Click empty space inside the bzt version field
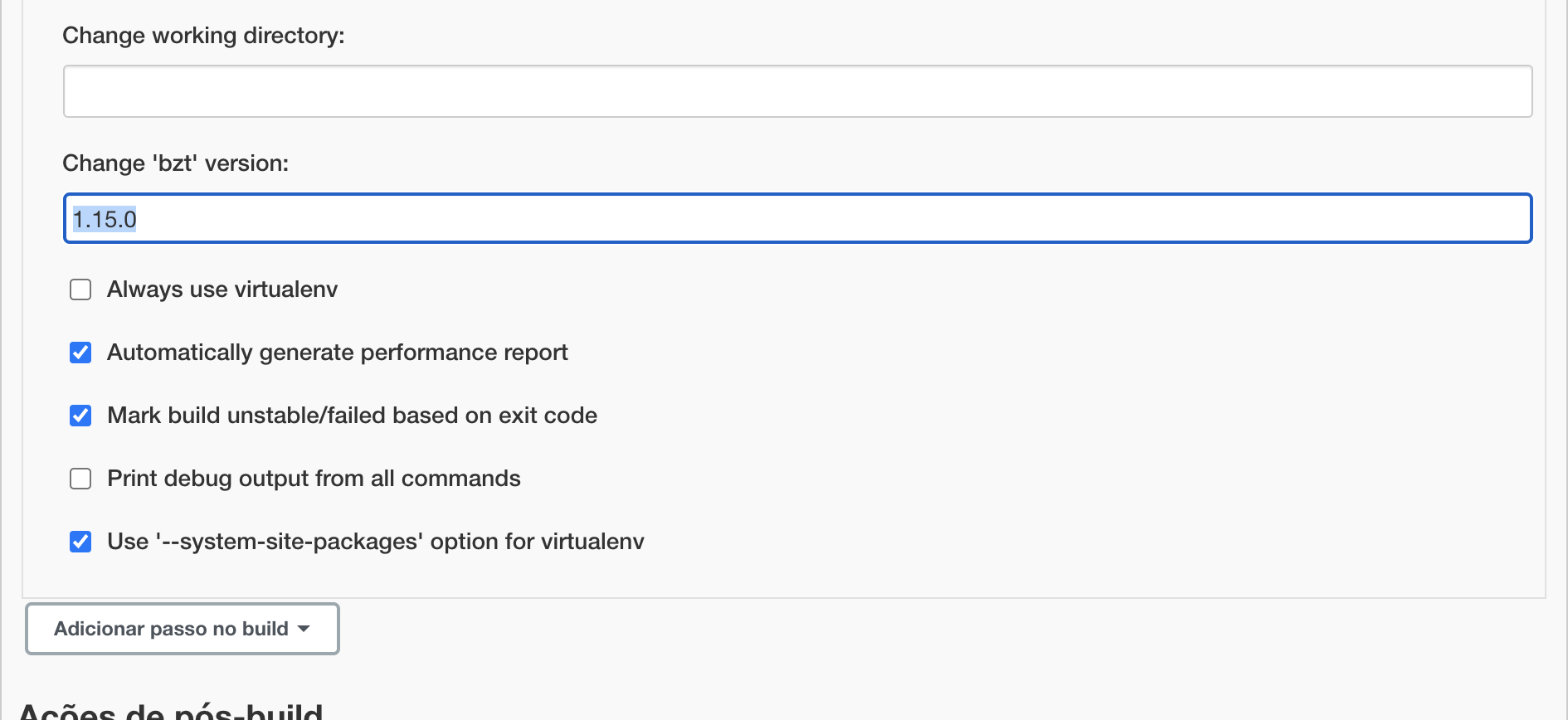The image size is (1568, 720). coord(830,219)
